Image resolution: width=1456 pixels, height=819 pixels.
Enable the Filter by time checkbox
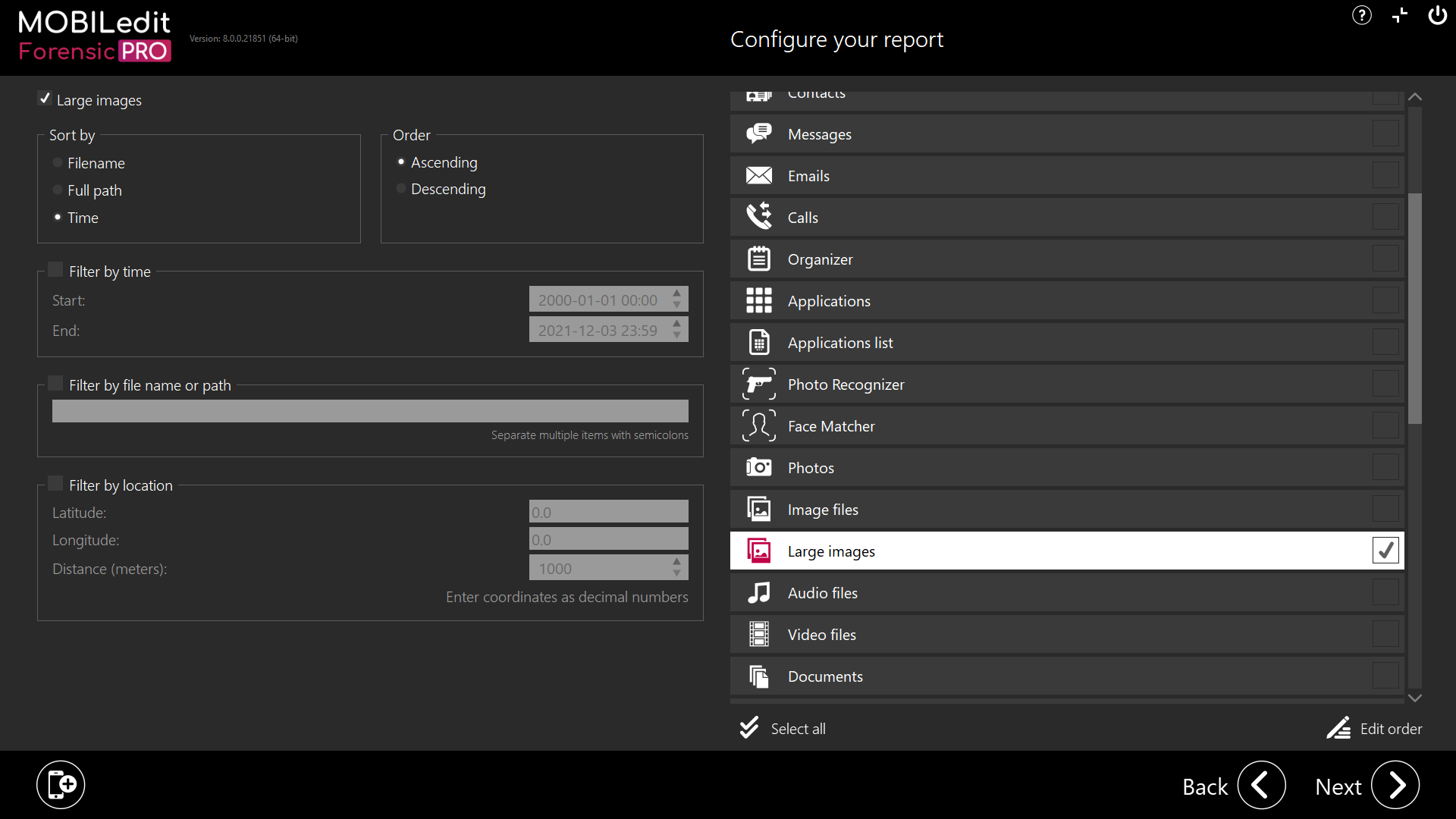pyautogui.click(x=55, y=270)
